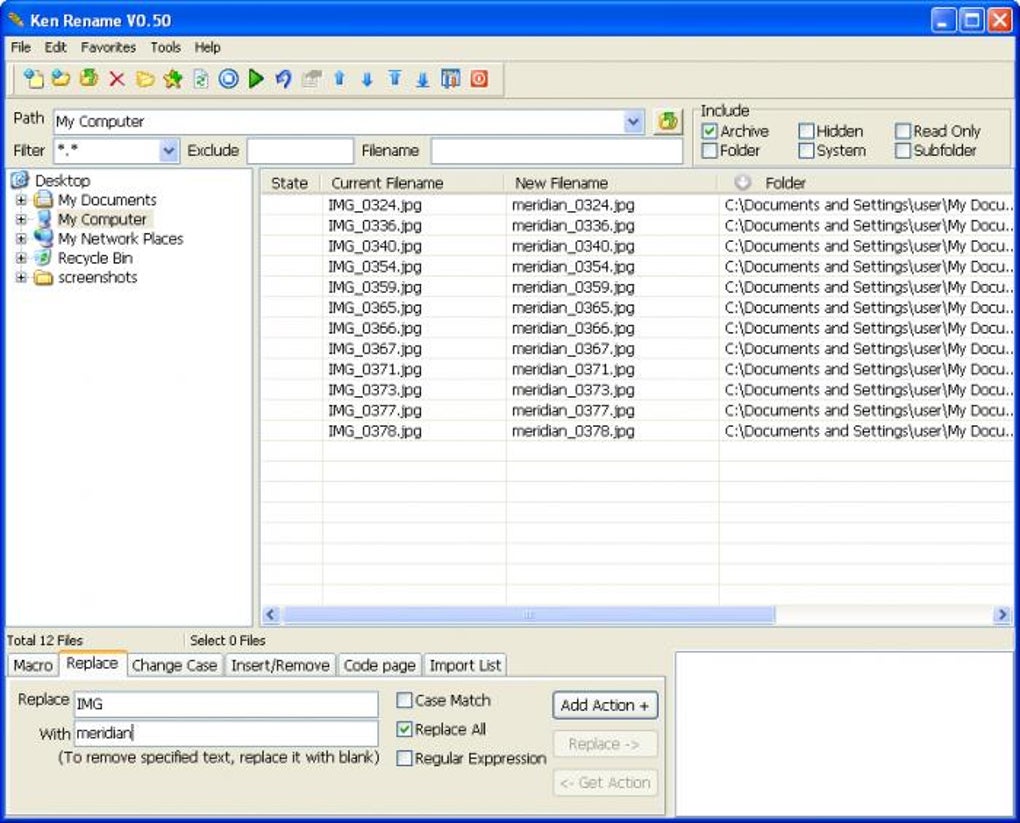
Task: Enable the Case Match checkbox
Action: (405, 701)
